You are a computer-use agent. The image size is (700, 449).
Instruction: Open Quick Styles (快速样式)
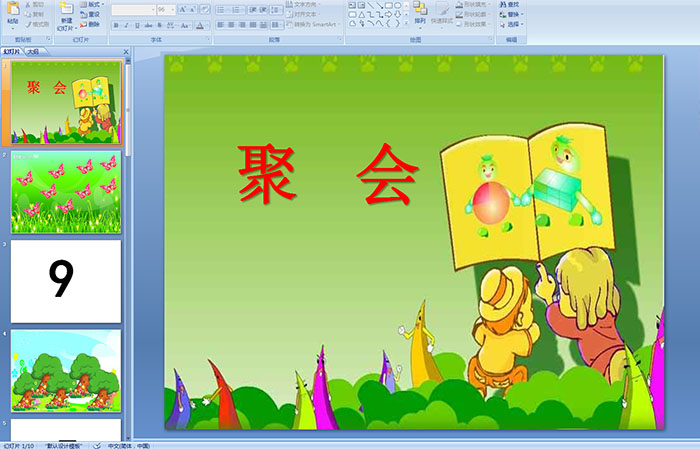[442, 13]
